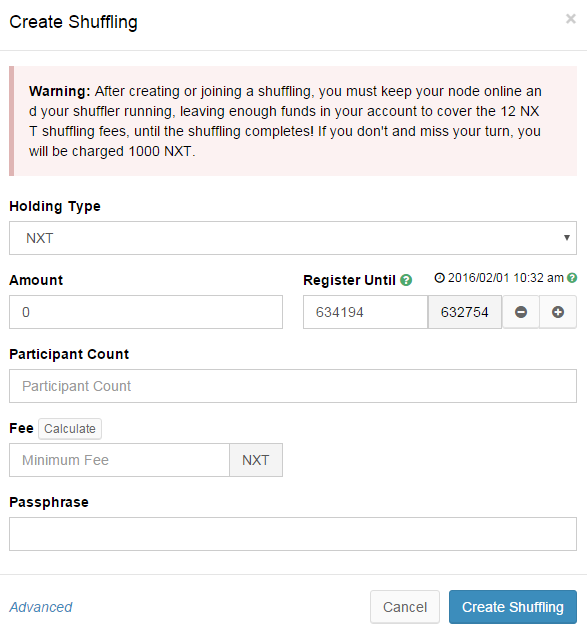Click the help icon beside the date
The image size is (587, 638).
[572, 278]
